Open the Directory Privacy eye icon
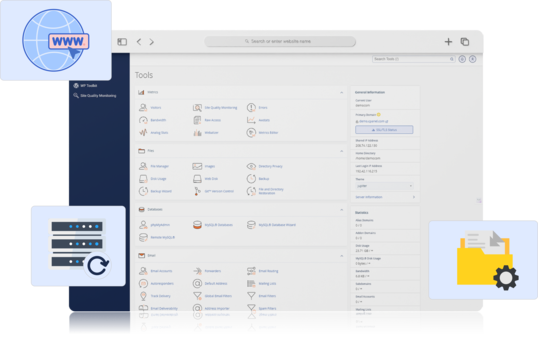This screenshot has width=538, height=363. pos(251,166)
